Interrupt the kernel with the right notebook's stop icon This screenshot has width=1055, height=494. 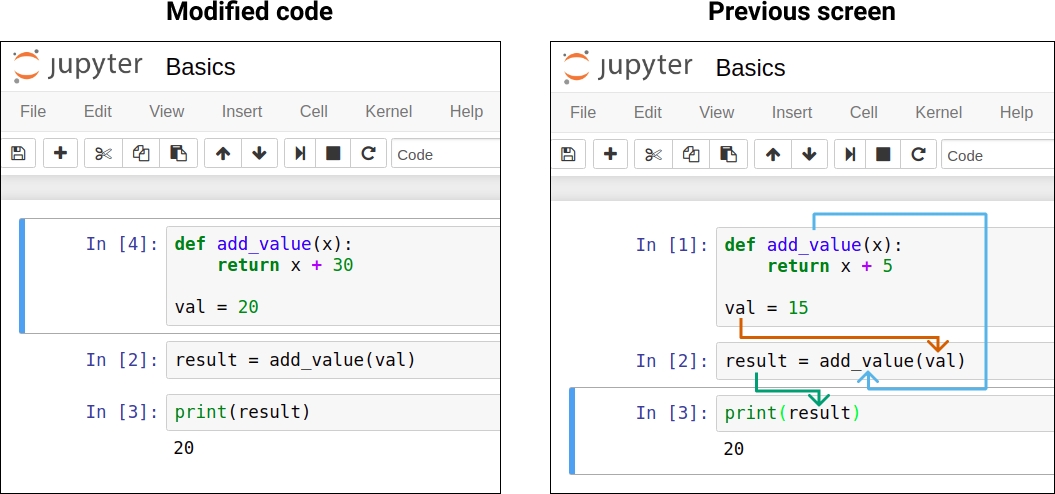[x=883, y=155]
